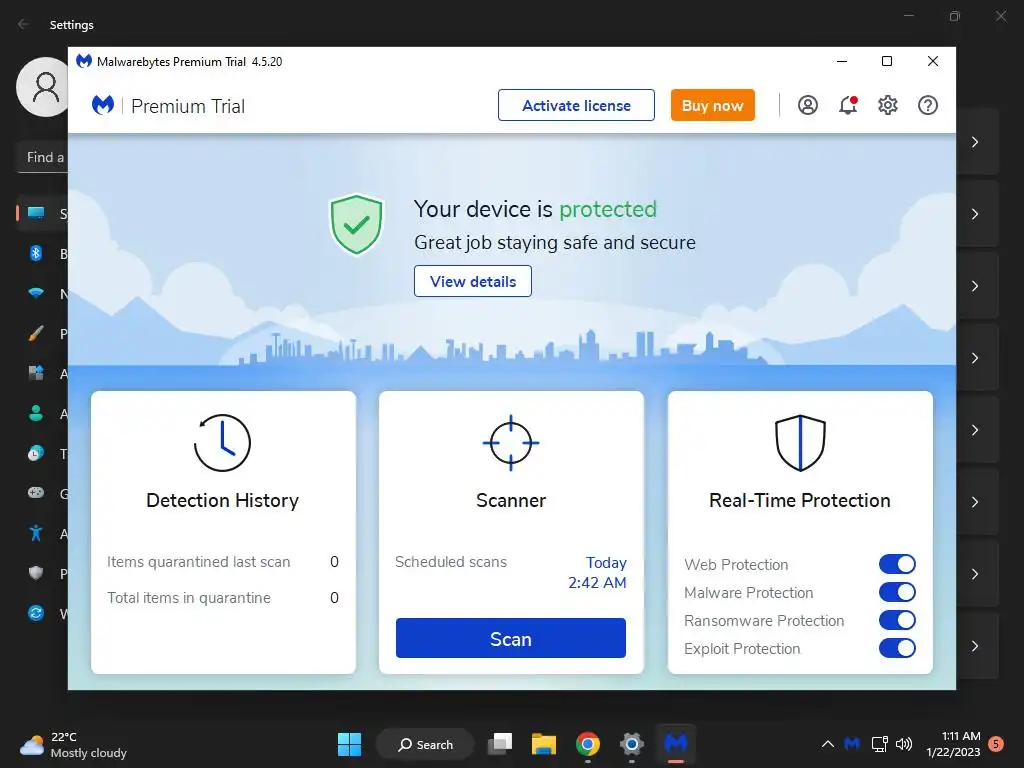Click the Windows Start button on taskbar
The image size is (1024, 768).
349,744
